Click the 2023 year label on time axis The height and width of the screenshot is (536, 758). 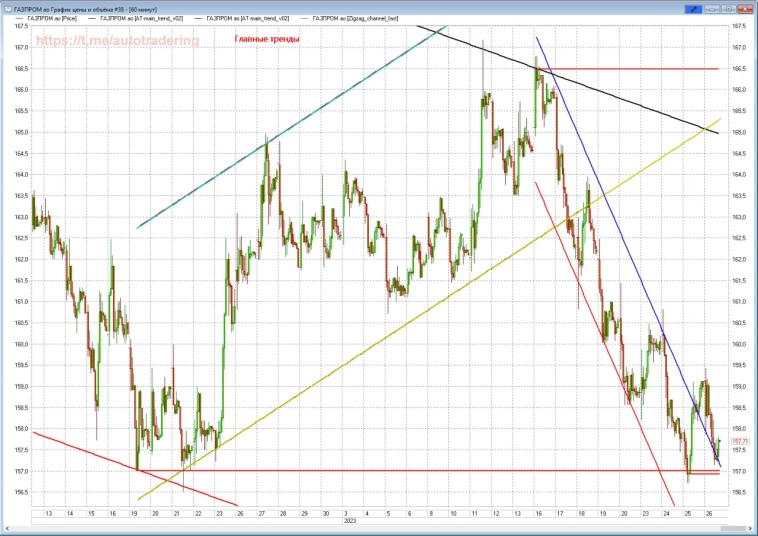click(x=350, y=521)
